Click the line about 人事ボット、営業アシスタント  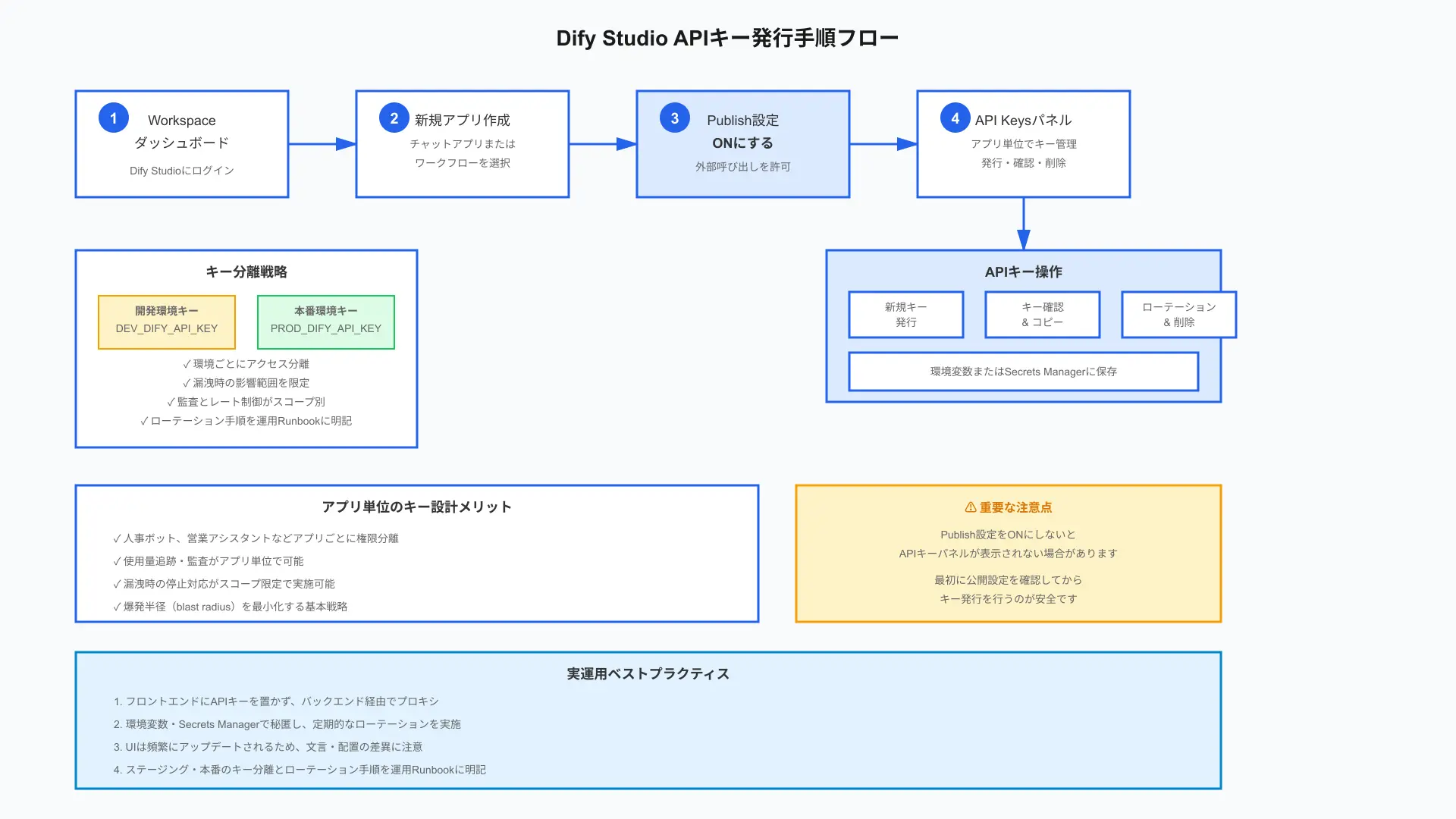[256, 538]
